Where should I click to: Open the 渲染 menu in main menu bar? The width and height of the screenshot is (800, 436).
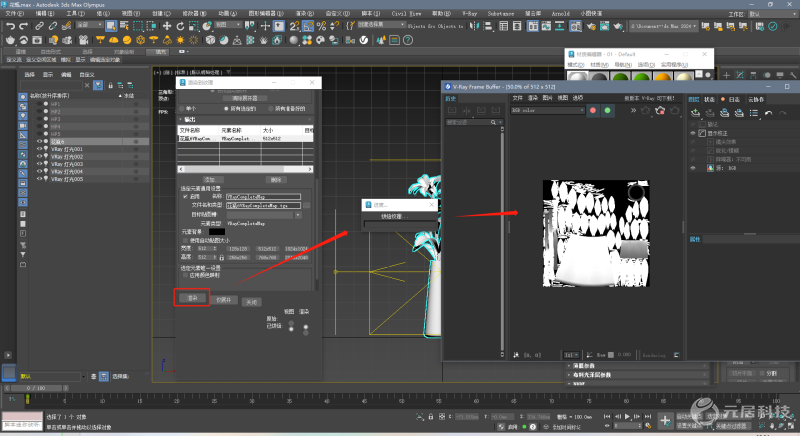(305, 13)
